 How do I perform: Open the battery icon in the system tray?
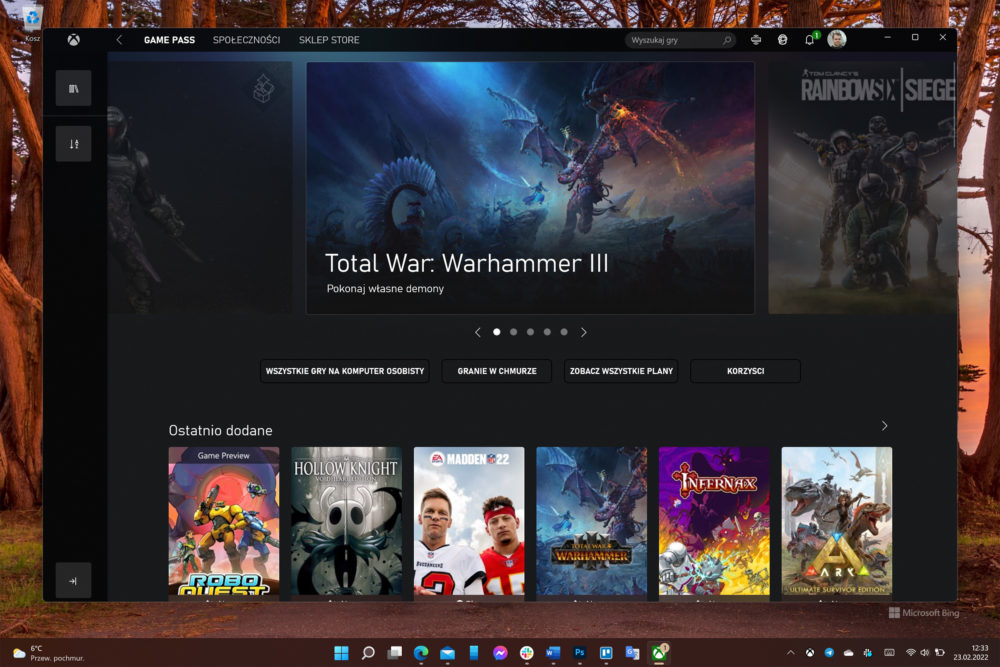coord(939,653)
